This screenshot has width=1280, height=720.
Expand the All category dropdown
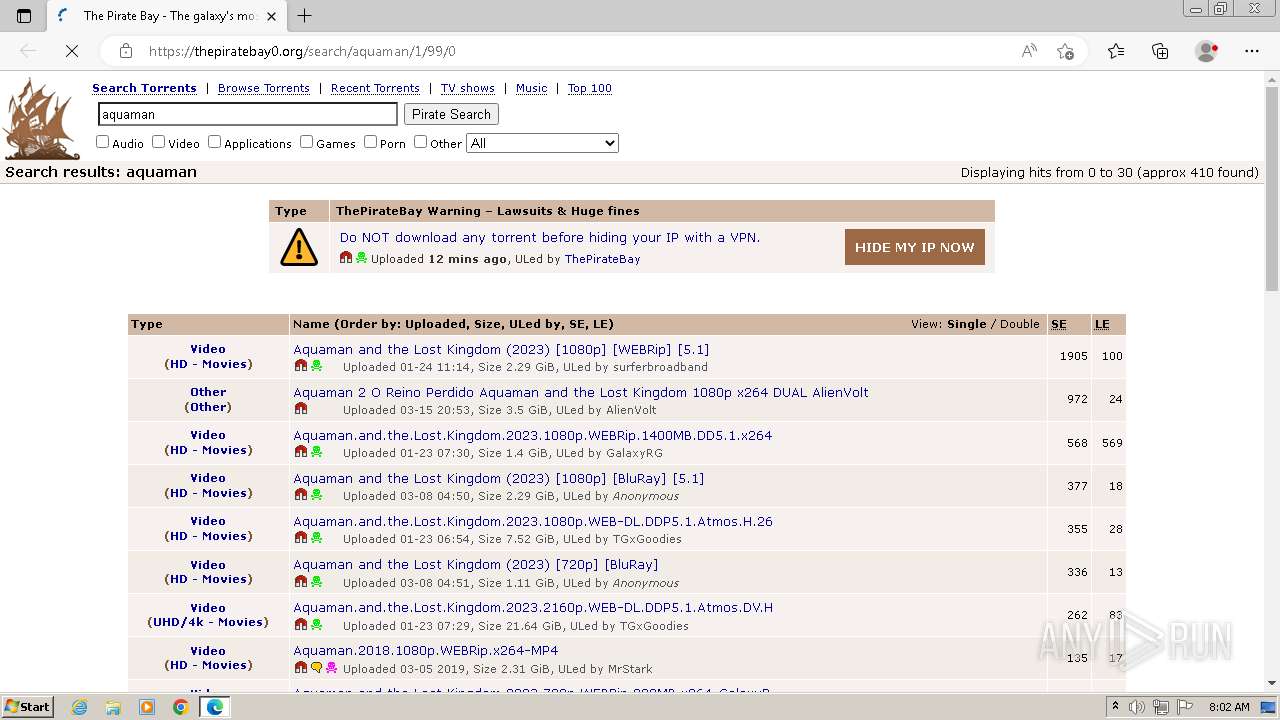[x=542, y=143]
